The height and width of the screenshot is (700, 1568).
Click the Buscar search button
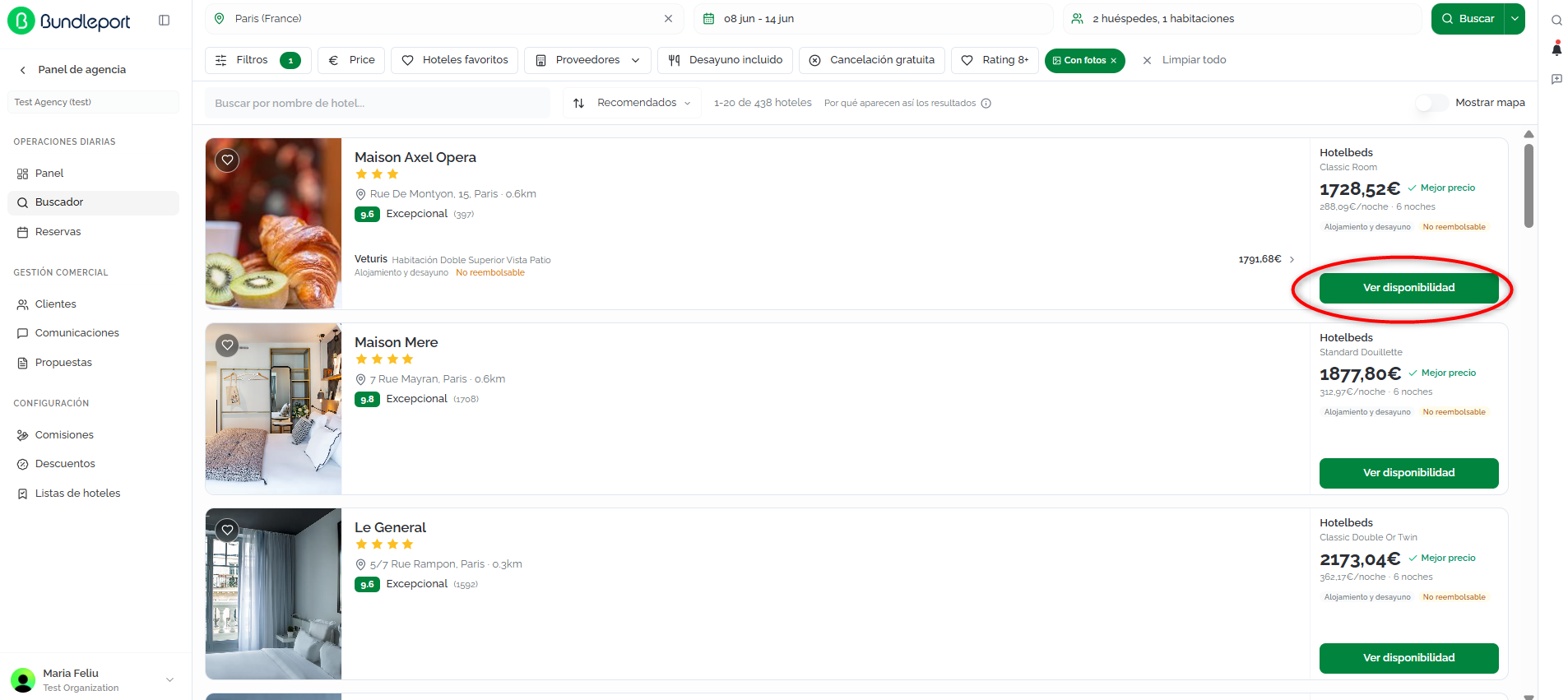pos(1468,19)
